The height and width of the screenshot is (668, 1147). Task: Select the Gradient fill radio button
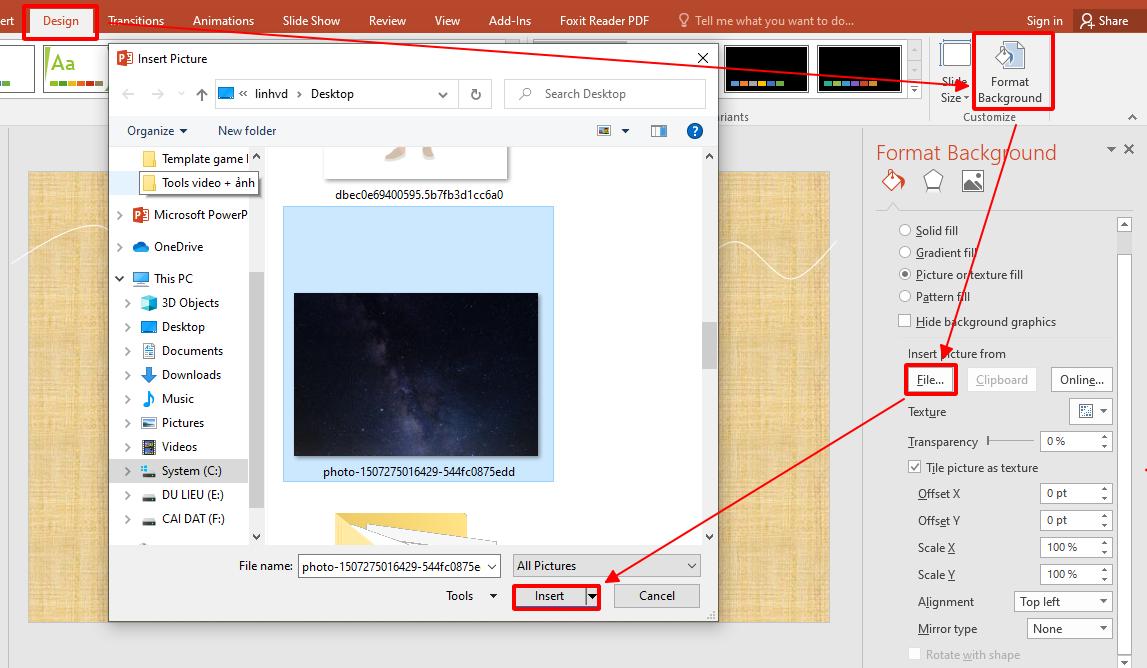point(908,252)
